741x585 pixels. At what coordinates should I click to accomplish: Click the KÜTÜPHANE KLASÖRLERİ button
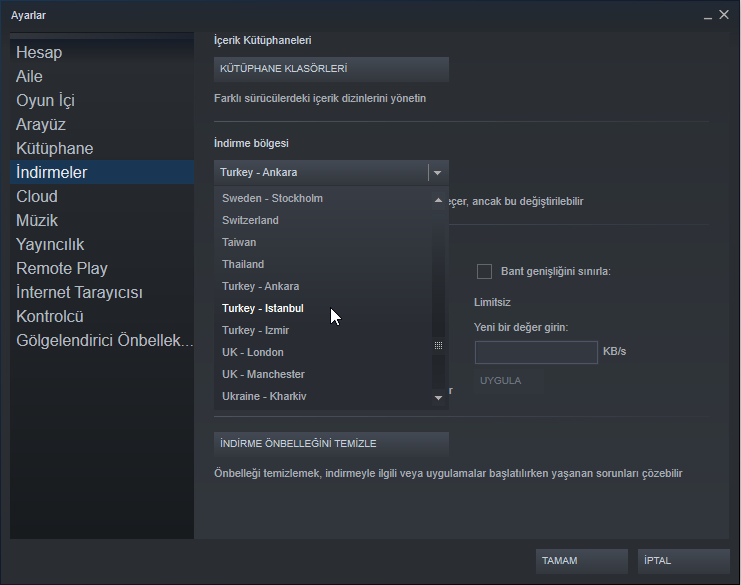pyautogui.click(x=331, y=69)
